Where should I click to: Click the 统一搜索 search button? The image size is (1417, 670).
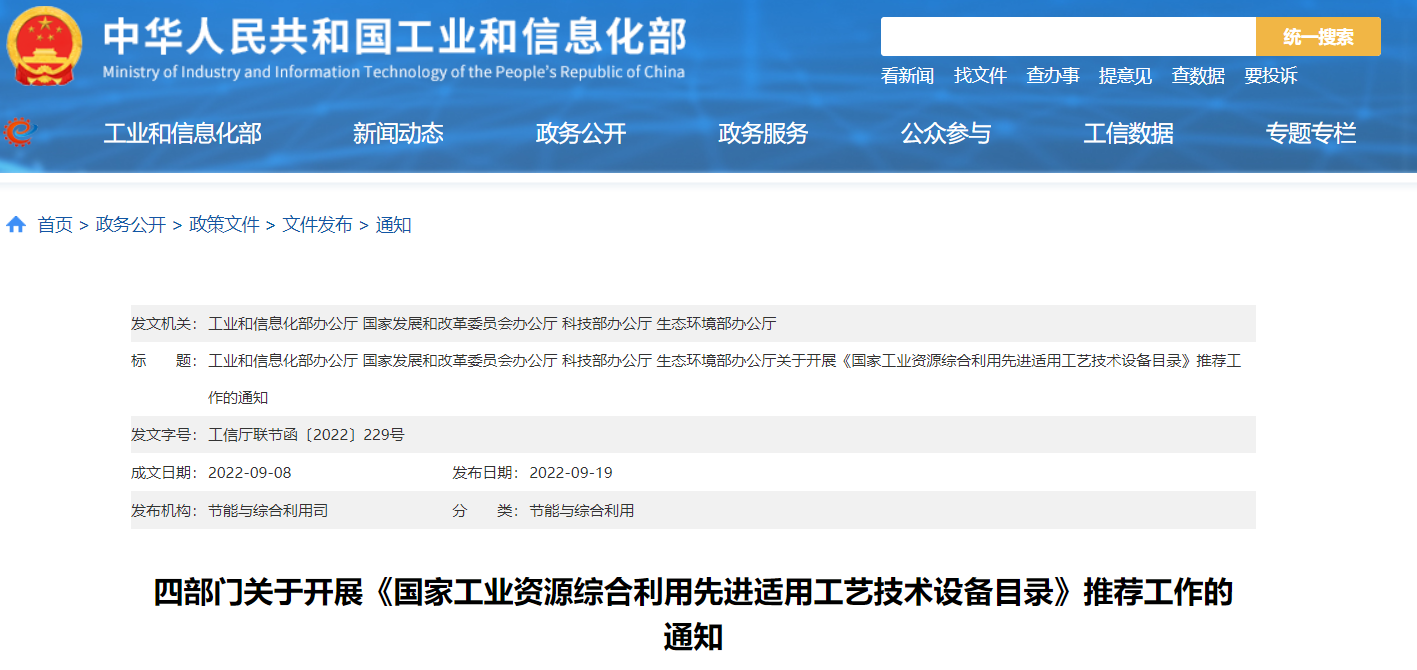tap(1318, 37)
